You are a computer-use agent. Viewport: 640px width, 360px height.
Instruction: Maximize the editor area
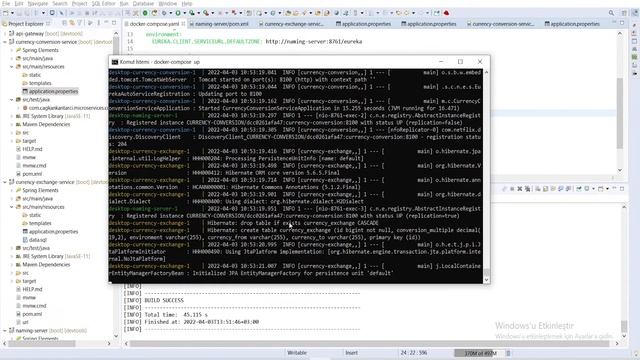click(622, 23)
